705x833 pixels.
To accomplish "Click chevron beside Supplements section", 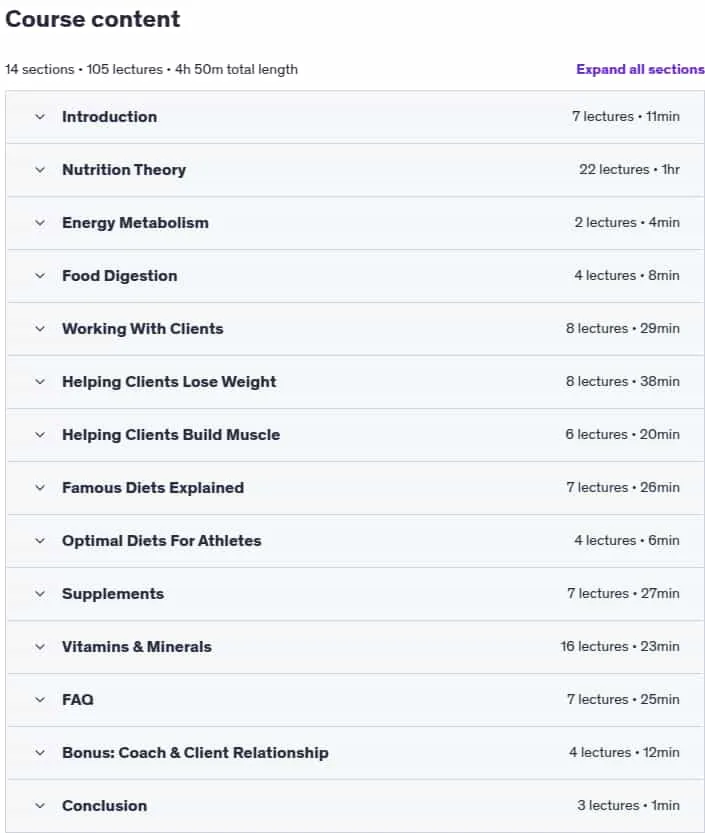I will [x=40, y=593].
